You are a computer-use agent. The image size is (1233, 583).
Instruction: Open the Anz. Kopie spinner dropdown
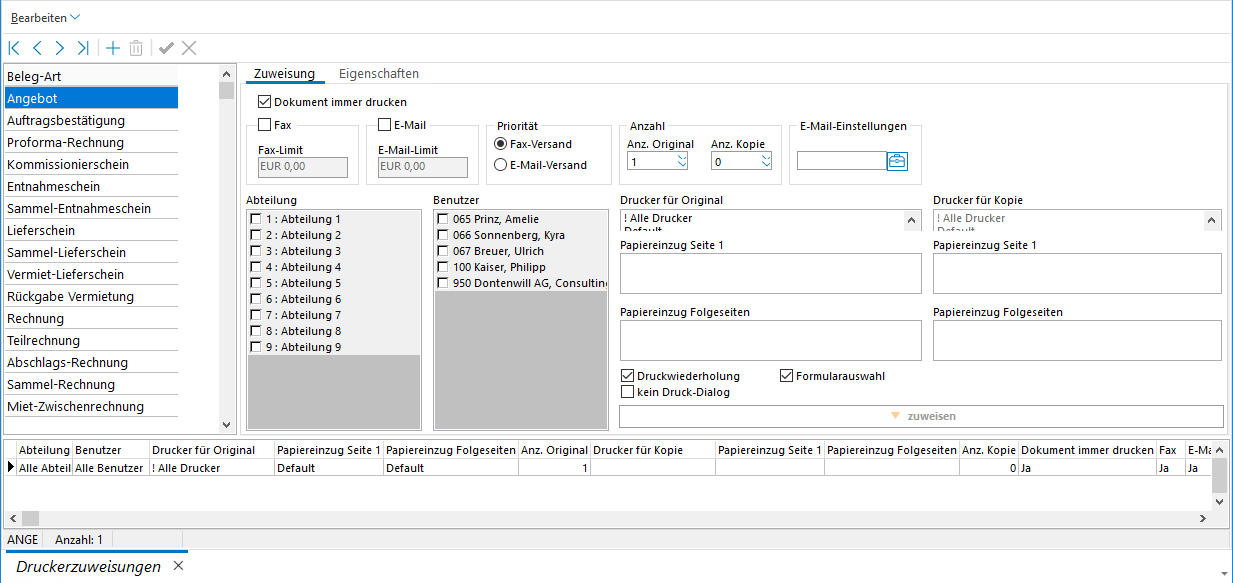pyautogui.click(x=766, y=161)
